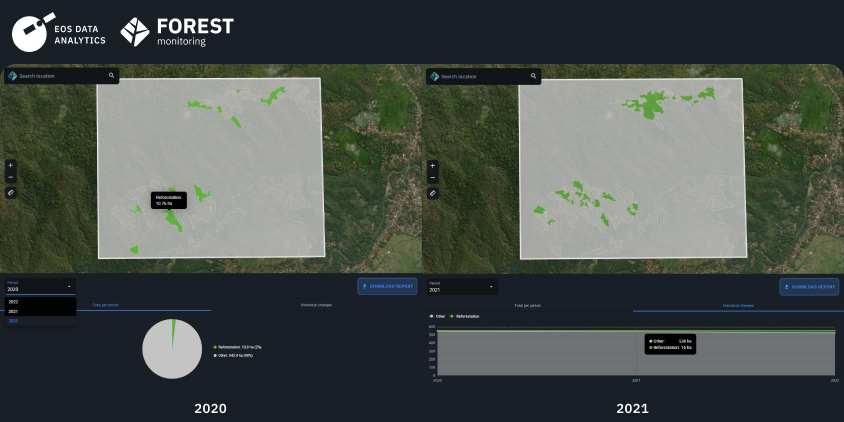Viewport: 844px width, 422px height.
Task: Click the forest logo in 2020 search box
Action: [12, 76]
